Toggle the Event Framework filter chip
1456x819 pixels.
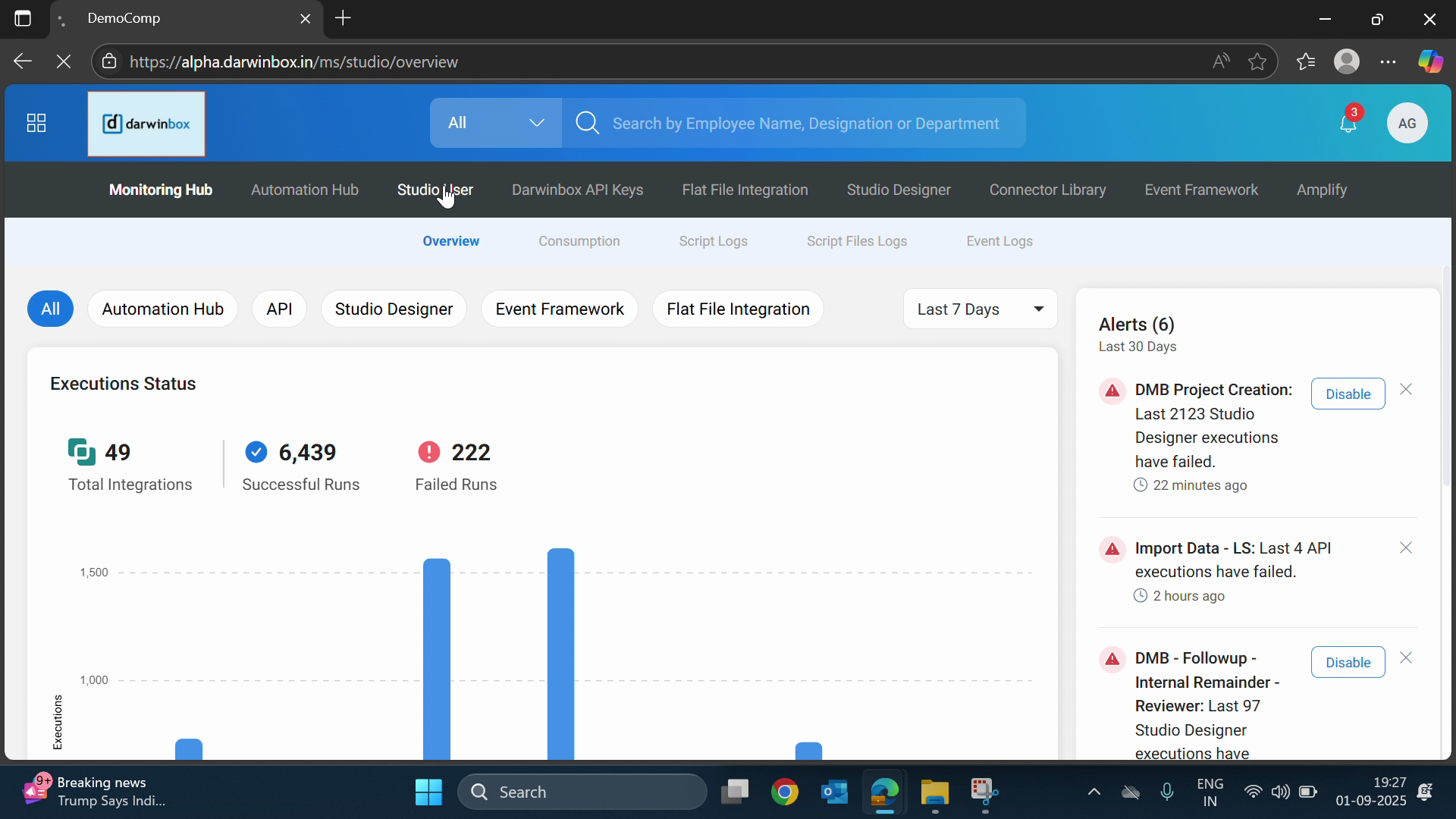(x=559, y=309)
